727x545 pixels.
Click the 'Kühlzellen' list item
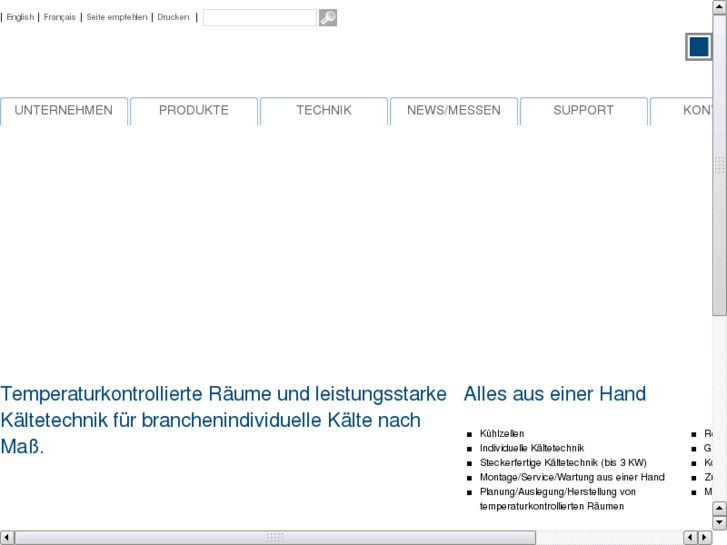point(502,434)
